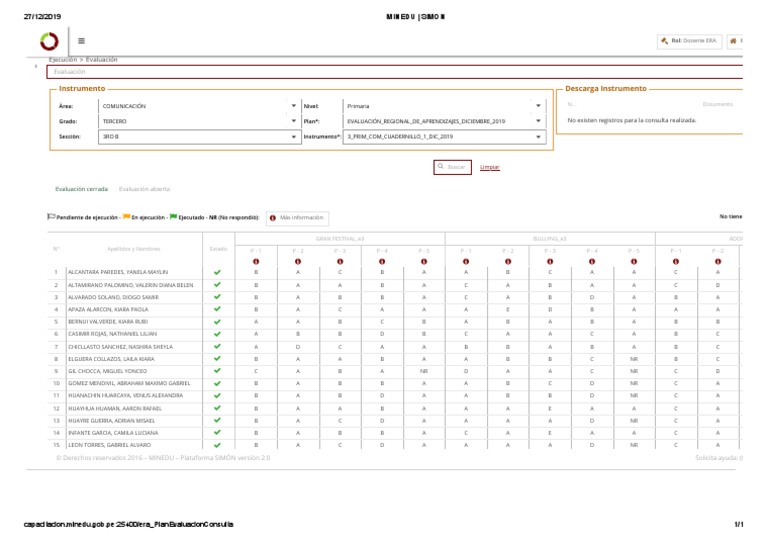Click info icon under BULLYING P-3 column
Viewport: 768px width, 543px height.
coord(549,262)
